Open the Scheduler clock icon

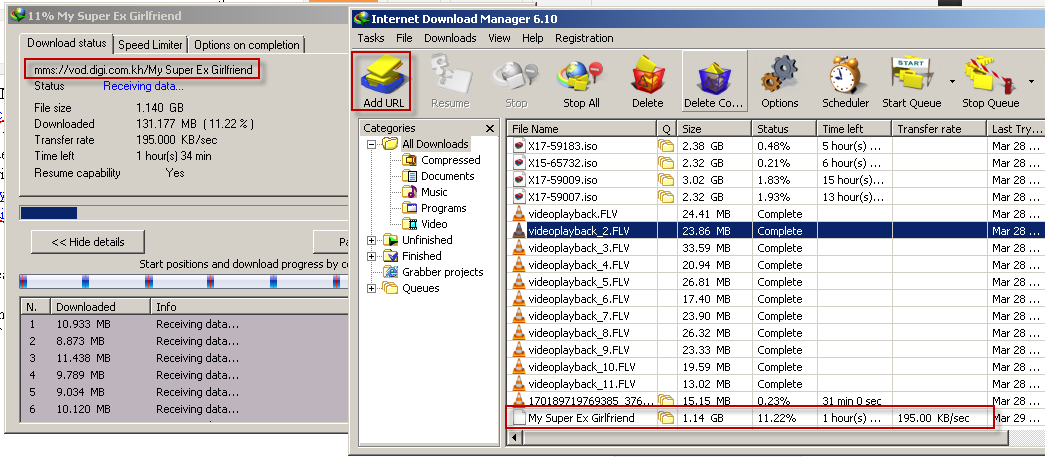pyautogui.click(x=846, y=81)
